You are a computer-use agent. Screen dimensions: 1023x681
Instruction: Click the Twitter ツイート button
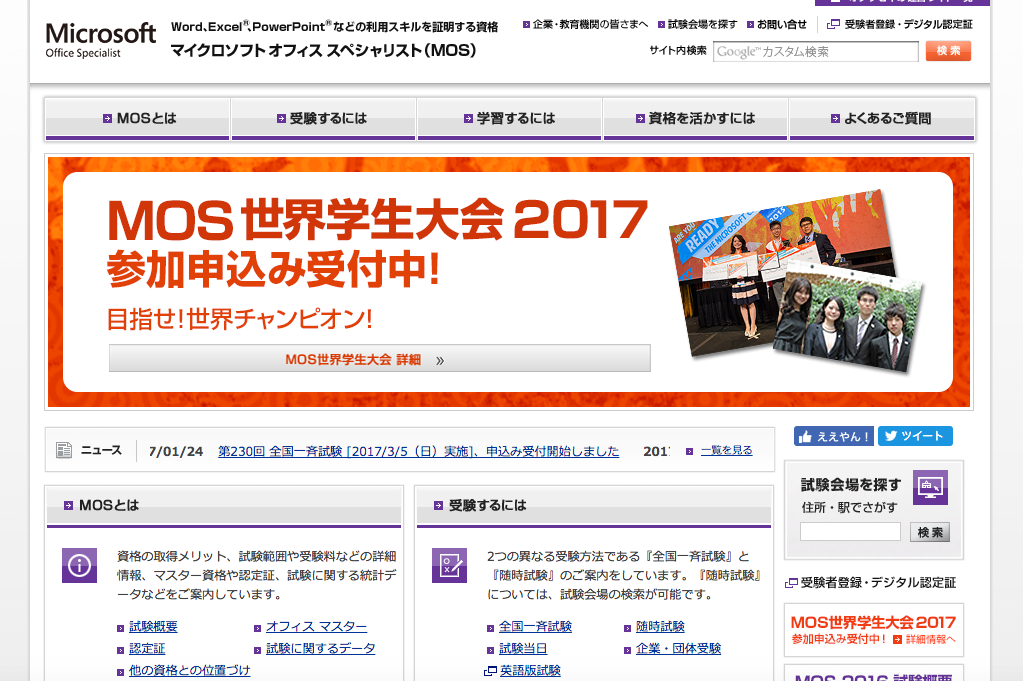point(915,436)
